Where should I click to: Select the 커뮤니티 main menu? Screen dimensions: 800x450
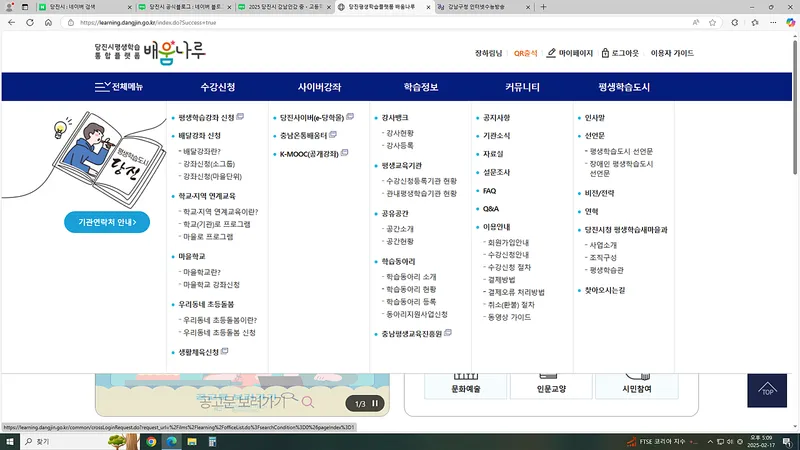521,87
